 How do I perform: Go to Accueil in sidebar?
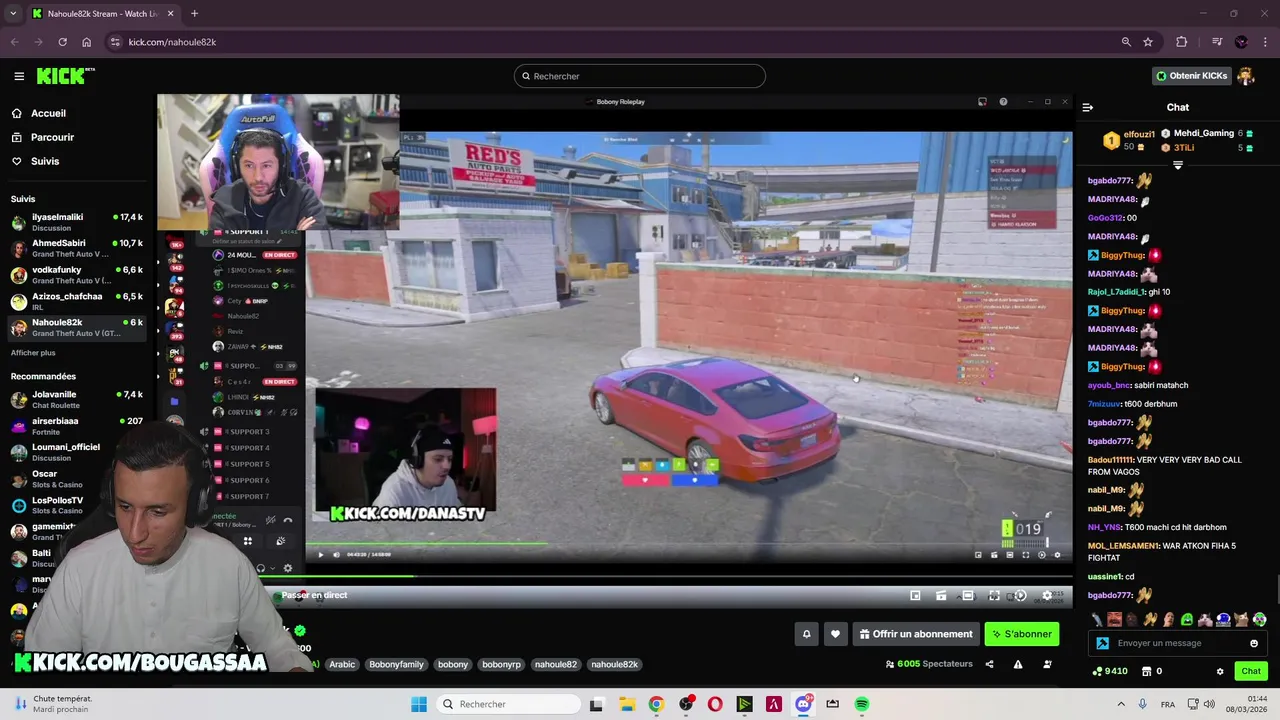(48, 113)
